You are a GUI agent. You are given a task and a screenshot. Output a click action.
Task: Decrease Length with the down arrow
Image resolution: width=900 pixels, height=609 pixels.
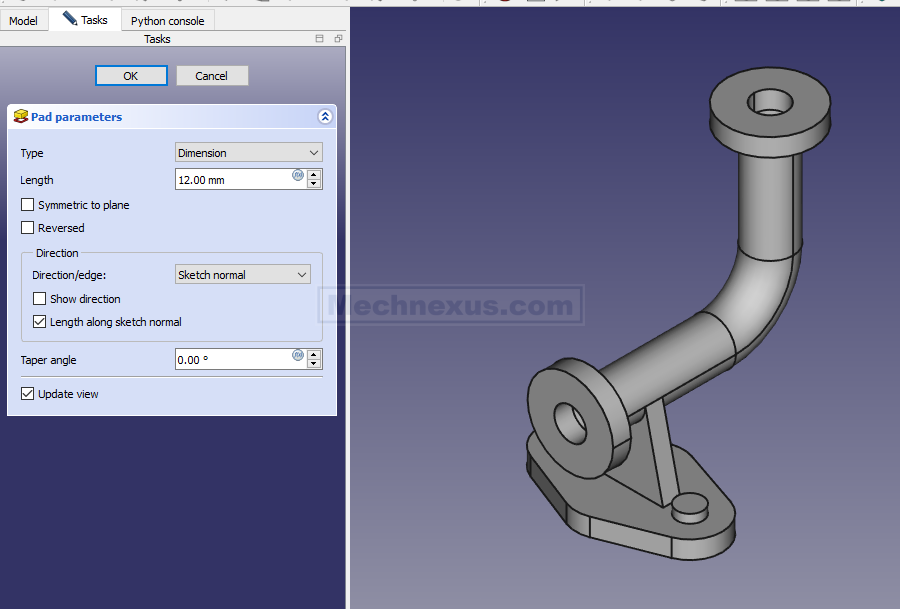pos(313,184)
